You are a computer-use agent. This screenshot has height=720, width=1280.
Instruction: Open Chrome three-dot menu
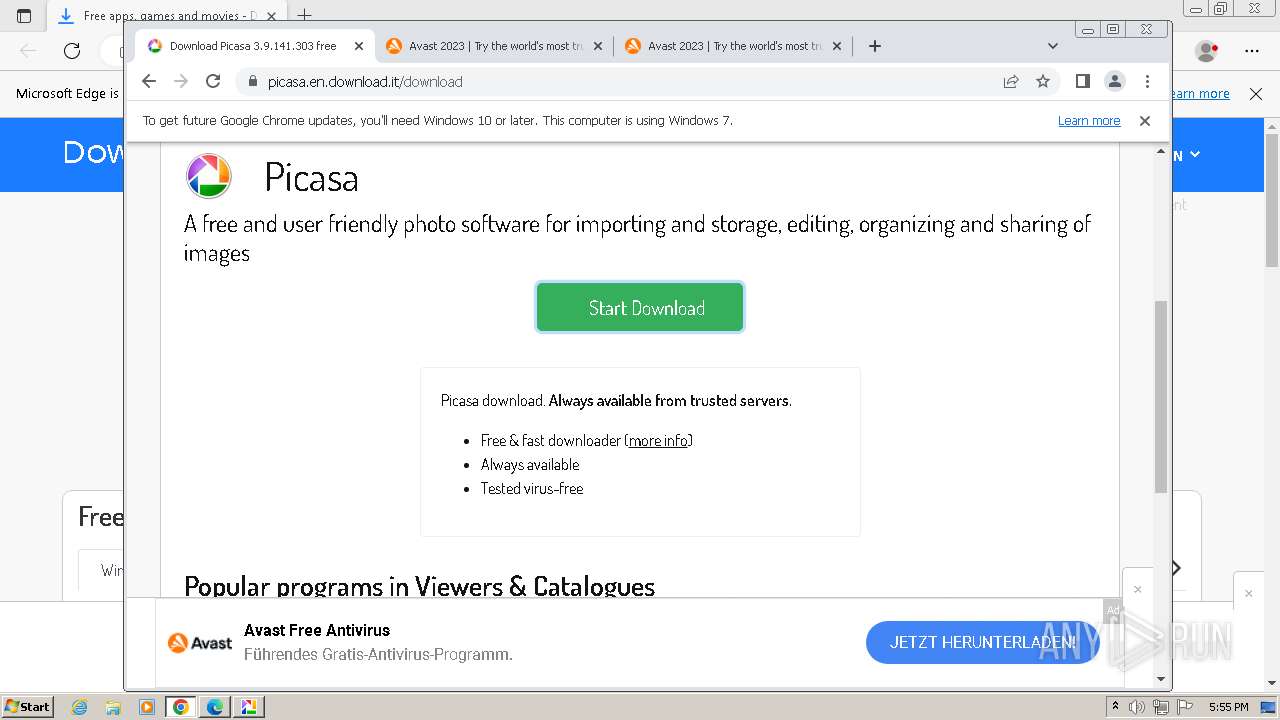coord(1147,81)
